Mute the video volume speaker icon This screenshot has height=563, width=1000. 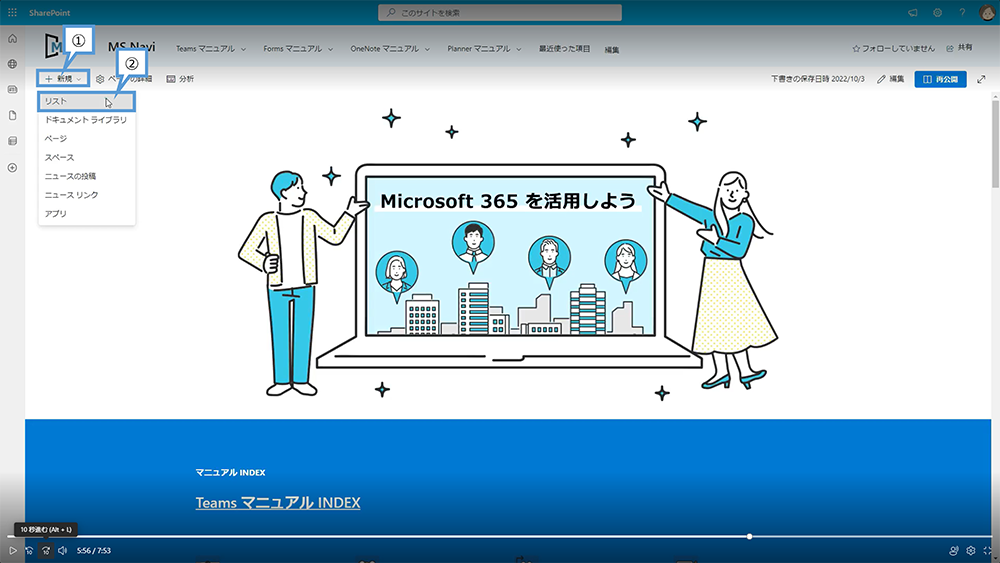click(62, 550)
